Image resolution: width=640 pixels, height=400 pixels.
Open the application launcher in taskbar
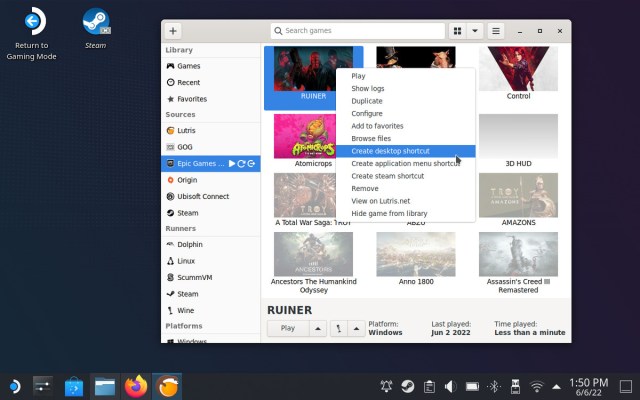pyautogui.click(x=14, y=386)
